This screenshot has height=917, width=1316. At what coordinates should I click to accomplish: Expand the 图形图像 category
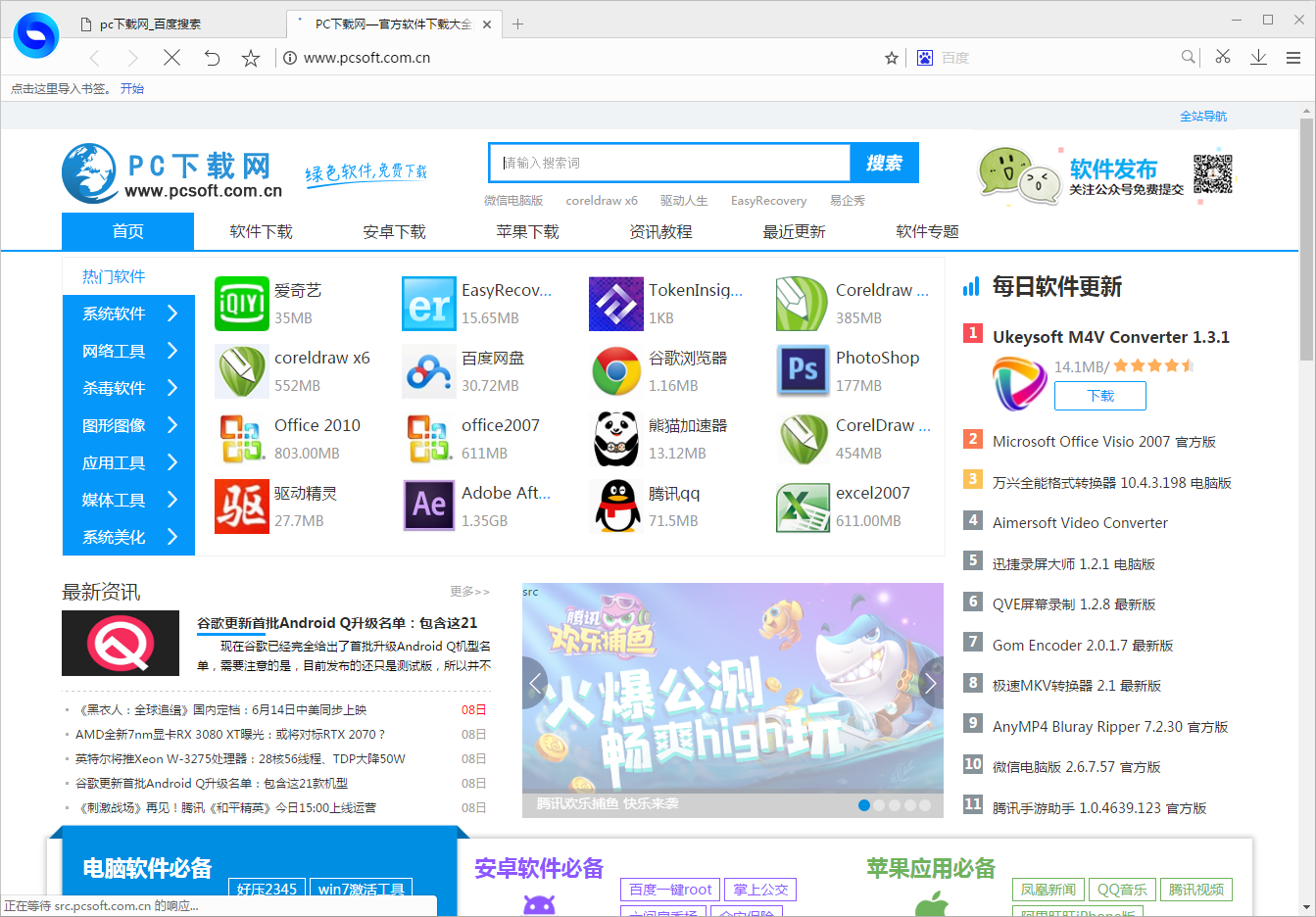tap(128, 425)
